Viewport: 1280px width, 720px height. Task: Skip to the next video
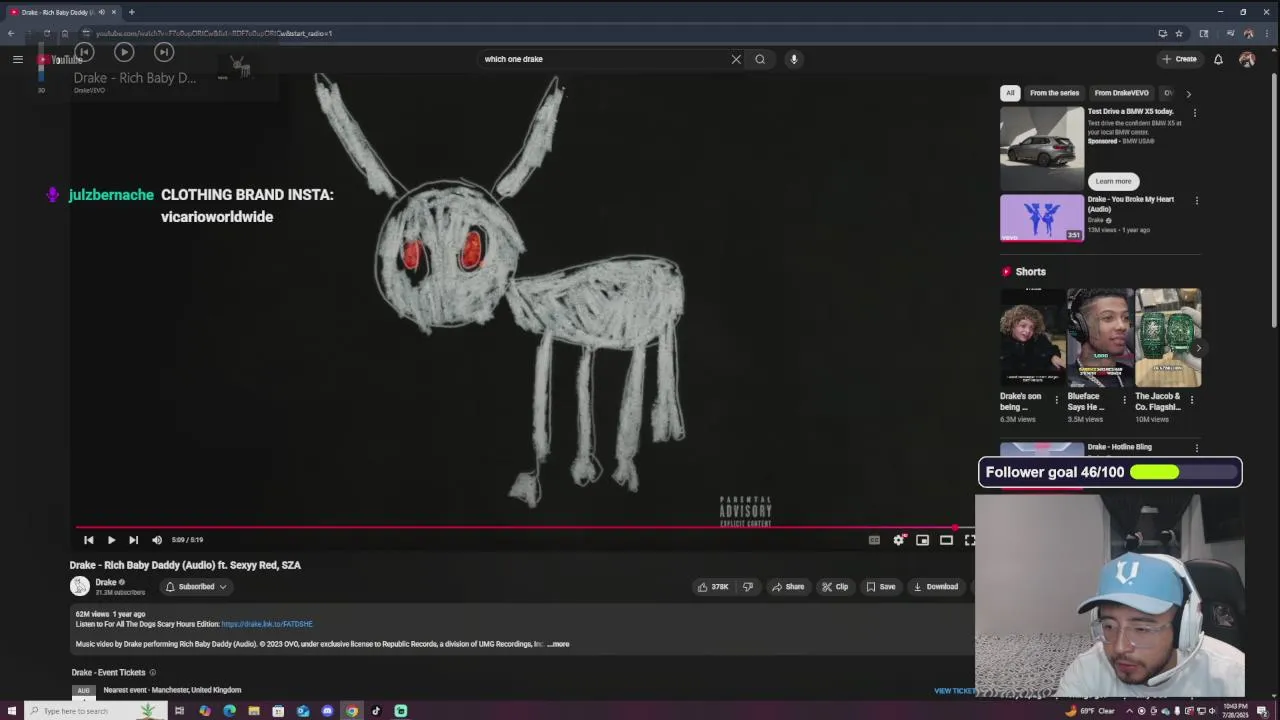(133, 540)
